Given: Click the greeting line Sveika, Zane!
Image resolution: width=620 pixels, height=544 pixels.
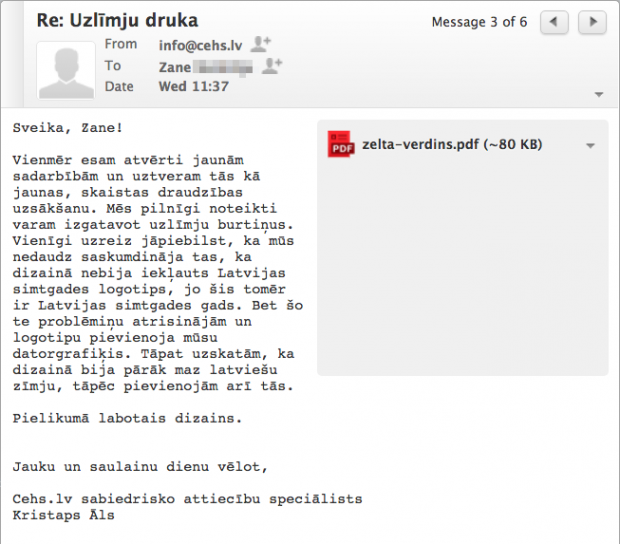Looking at the screenshot, I should tap(68, 127).
